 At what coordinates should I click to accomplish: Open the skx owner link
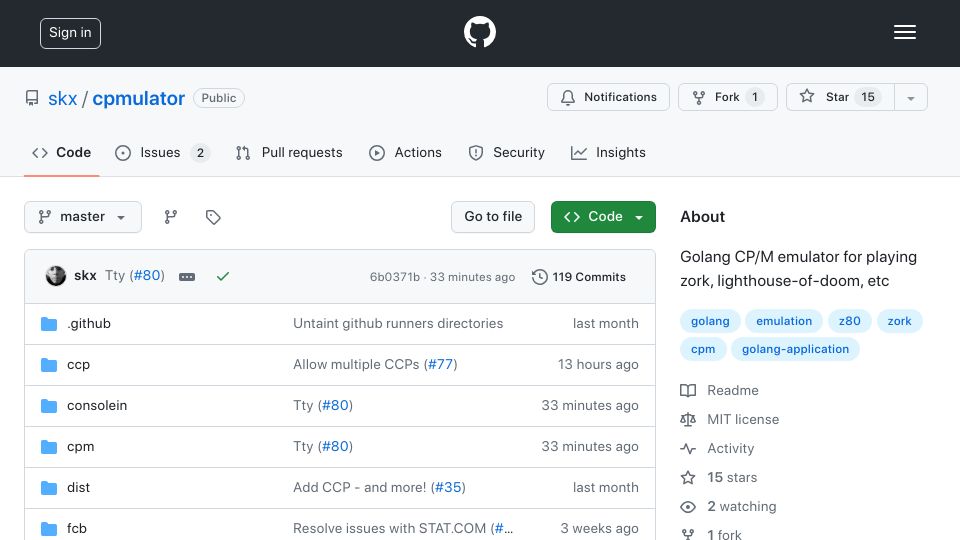pos(62,99)
